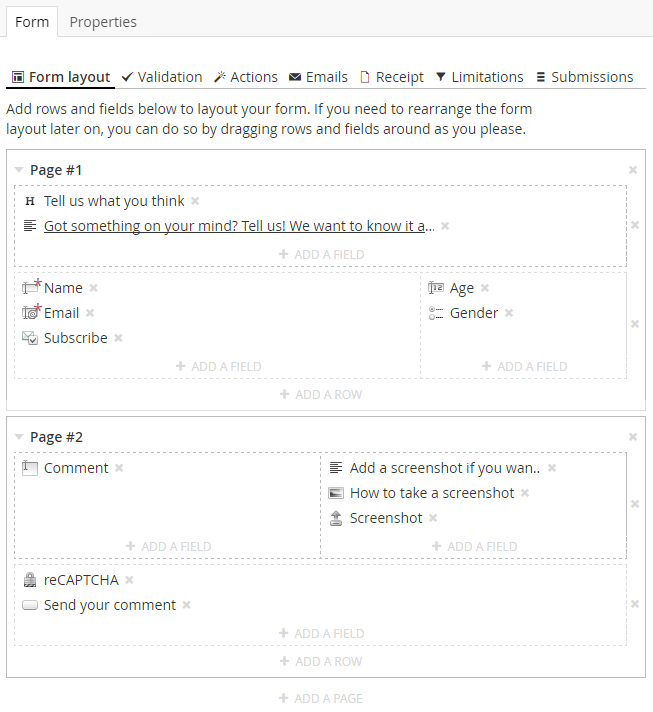Remove the Comment field with its x
The height and width of the screenshot is (712, 653).
[x=119, y=468]
